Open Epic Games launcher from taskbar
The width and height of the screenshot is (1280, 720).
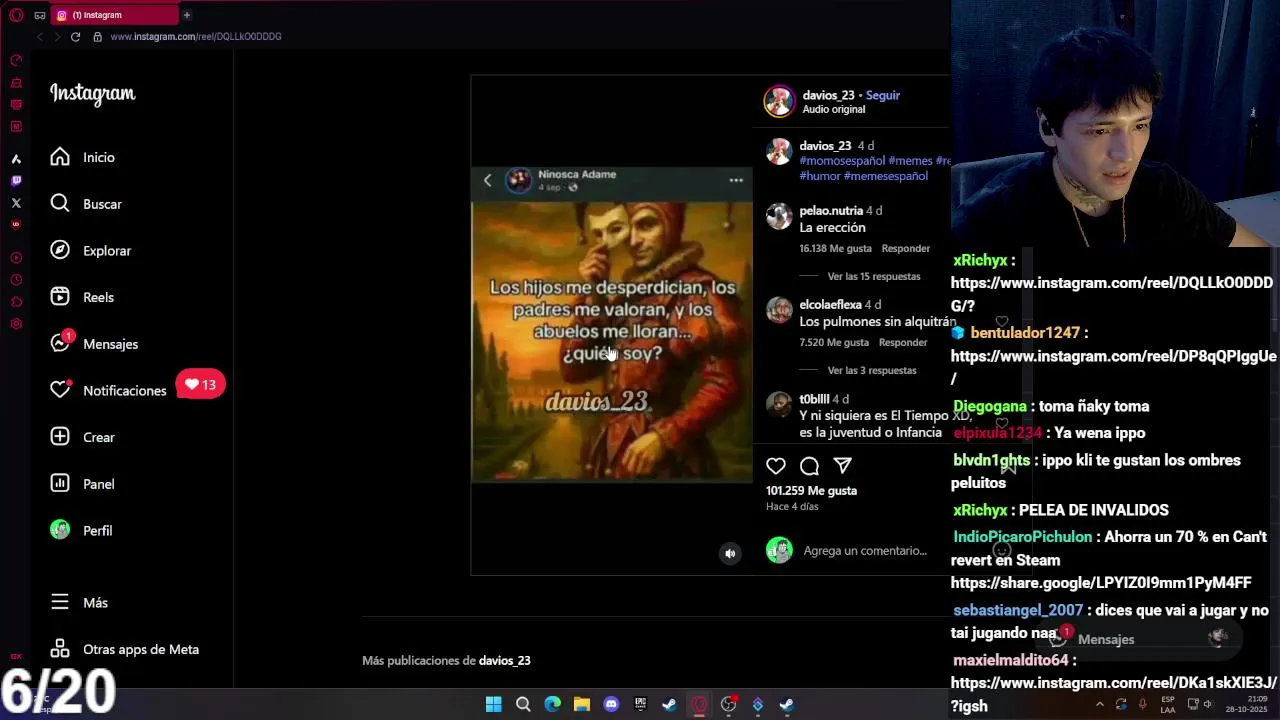point(640,704)
